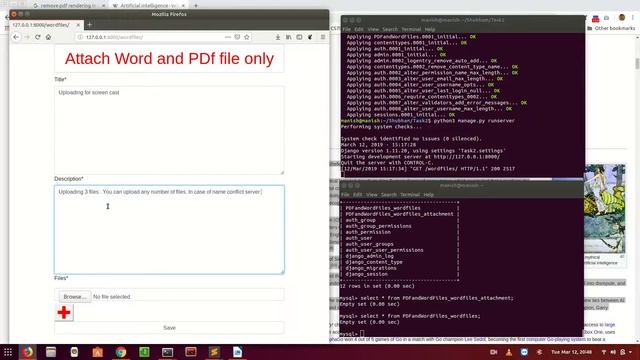Image resolution: width=640 pixels, height=360 pixels.
Task: Focus the Description text area
Action: (x=169, y=229)
